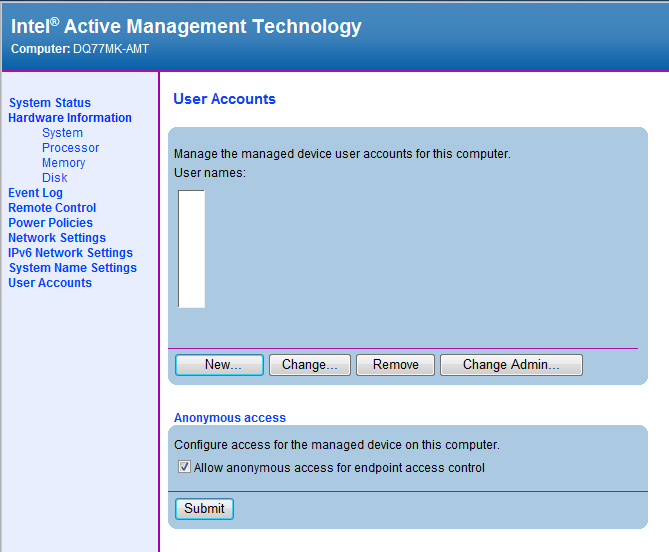Click the computer name DQ77MK-AMT

[111, 49]
